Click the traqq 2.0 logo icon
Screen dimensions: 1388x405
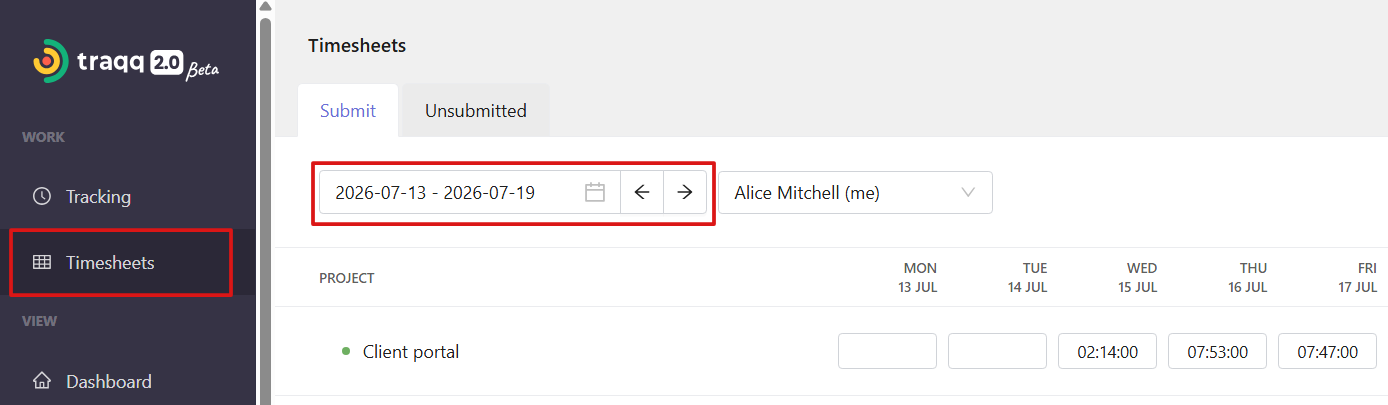click(50, 61)
